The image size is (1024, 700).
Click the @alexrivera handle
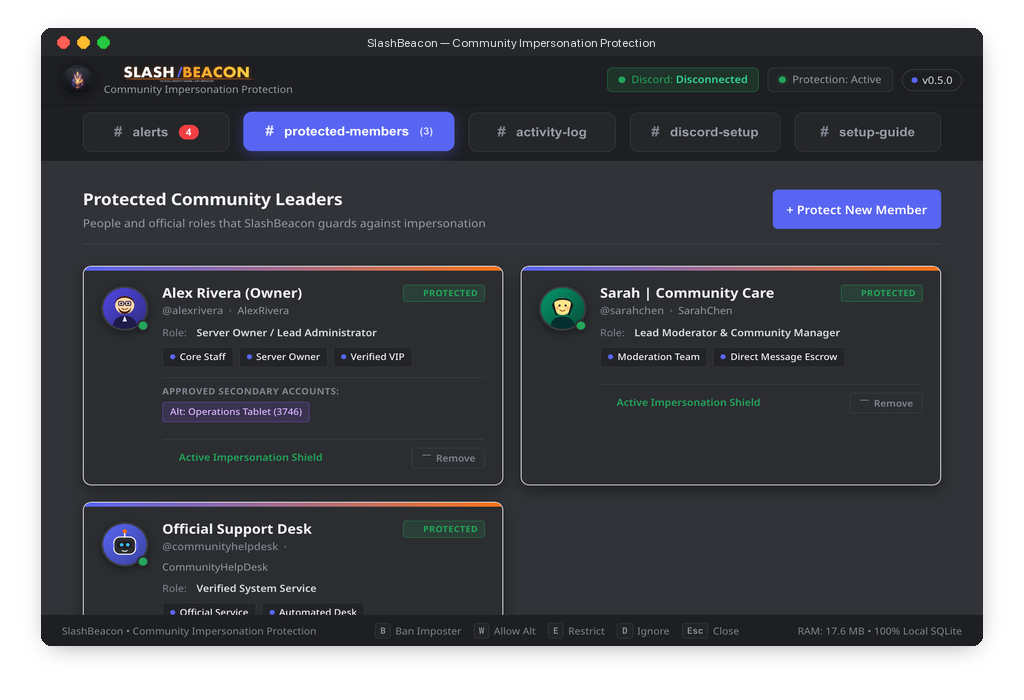[193, 311]
